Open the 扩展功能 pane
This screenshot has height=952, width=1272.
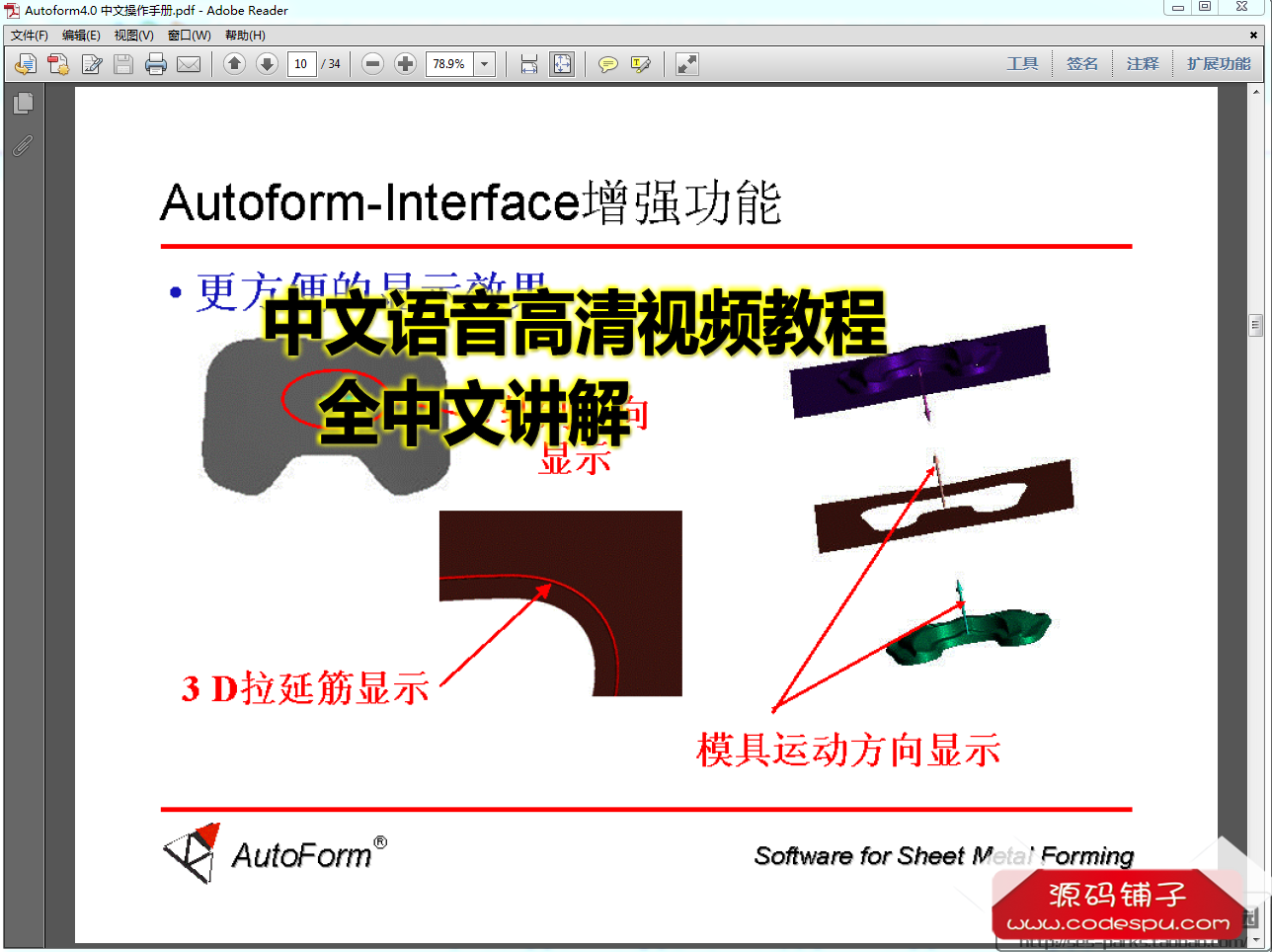pyautogui.click(x=1219, y=64)
